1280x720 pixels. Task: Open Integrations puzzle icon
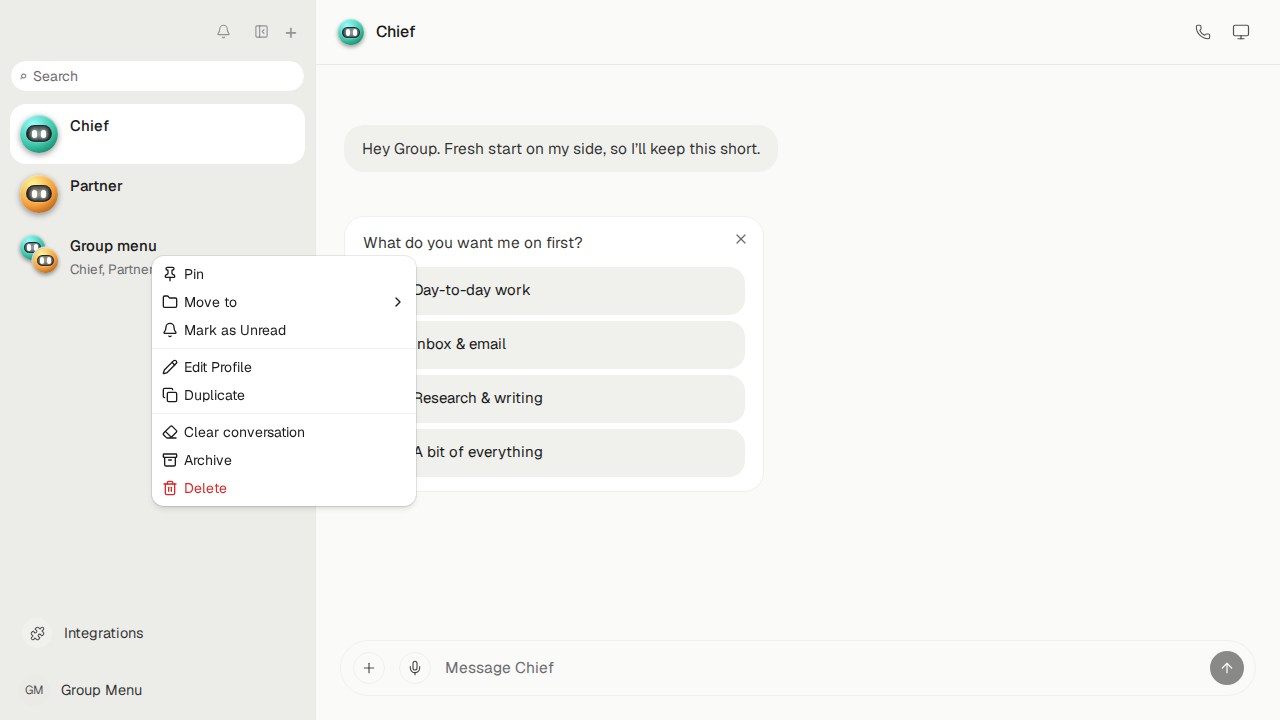click(x=37, y=633)
